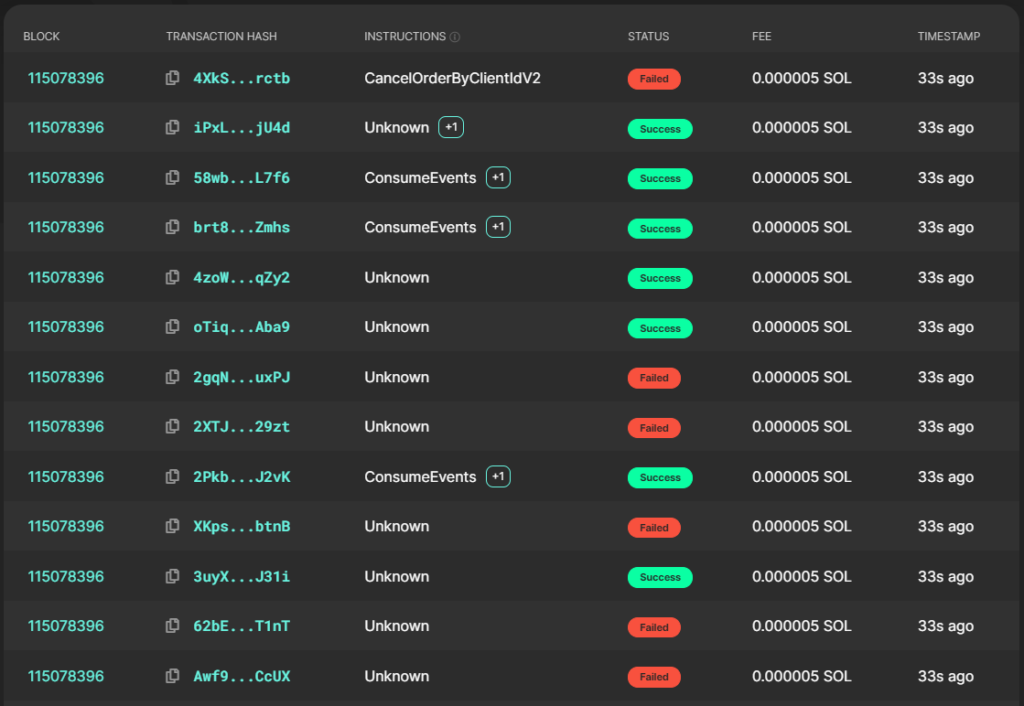Copy transaction hash 62bE...T1nT
This screenshot has height=706, width=1024.
pyautogui.click(x=172, y=626)
